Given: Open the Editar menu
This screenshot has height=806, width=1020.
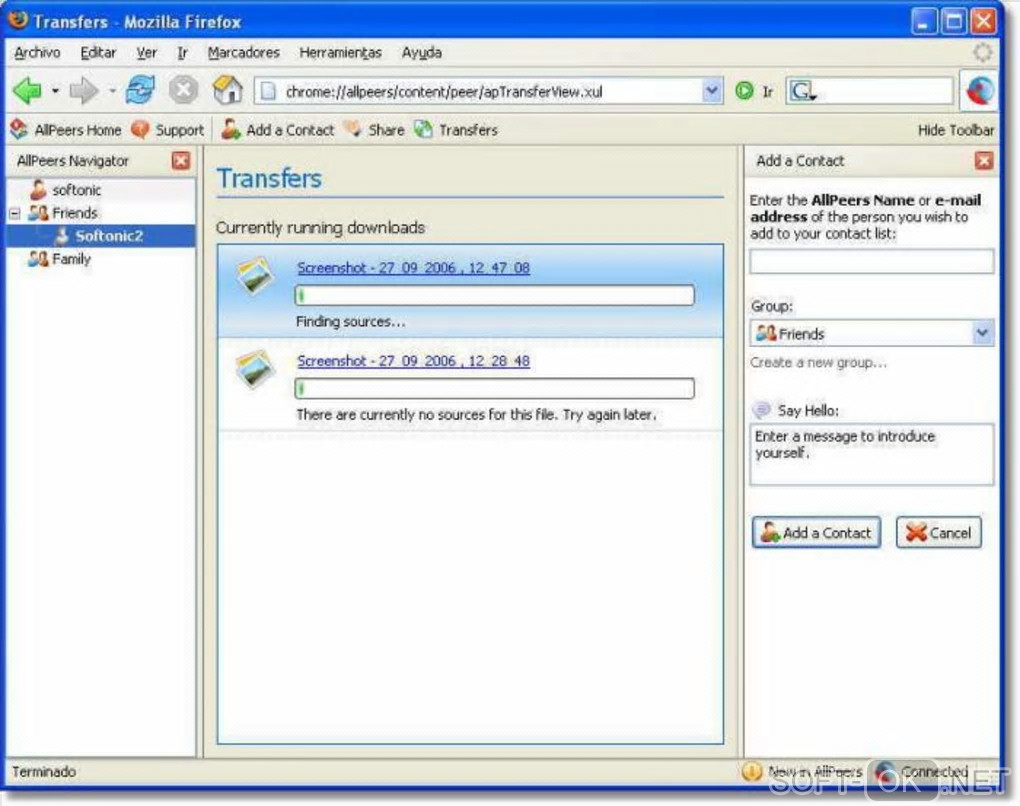Looking at the screenshot, I should 98,52.
